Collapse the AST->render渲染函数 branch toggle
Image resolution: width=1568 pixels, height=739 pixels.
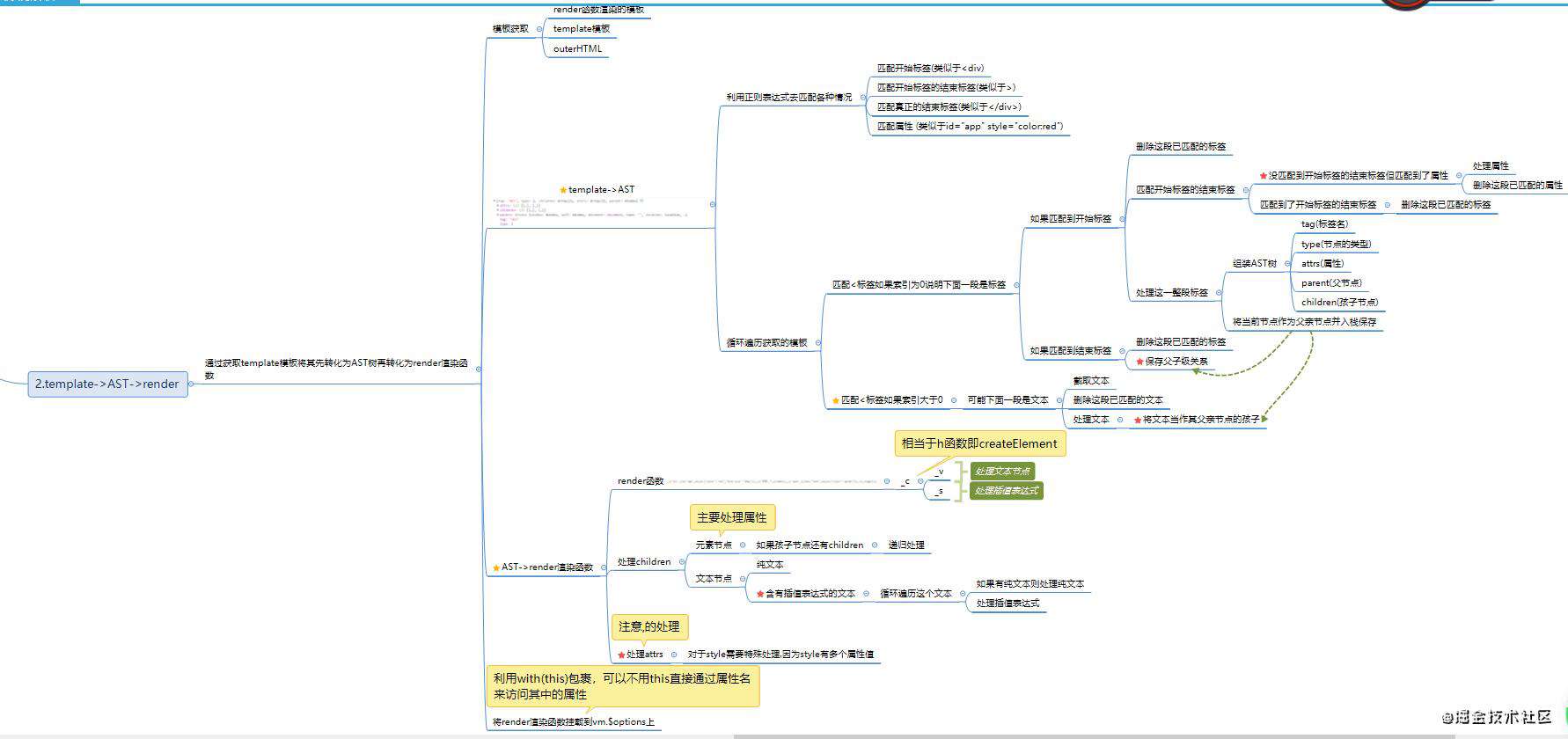click(x=604, y=567)
